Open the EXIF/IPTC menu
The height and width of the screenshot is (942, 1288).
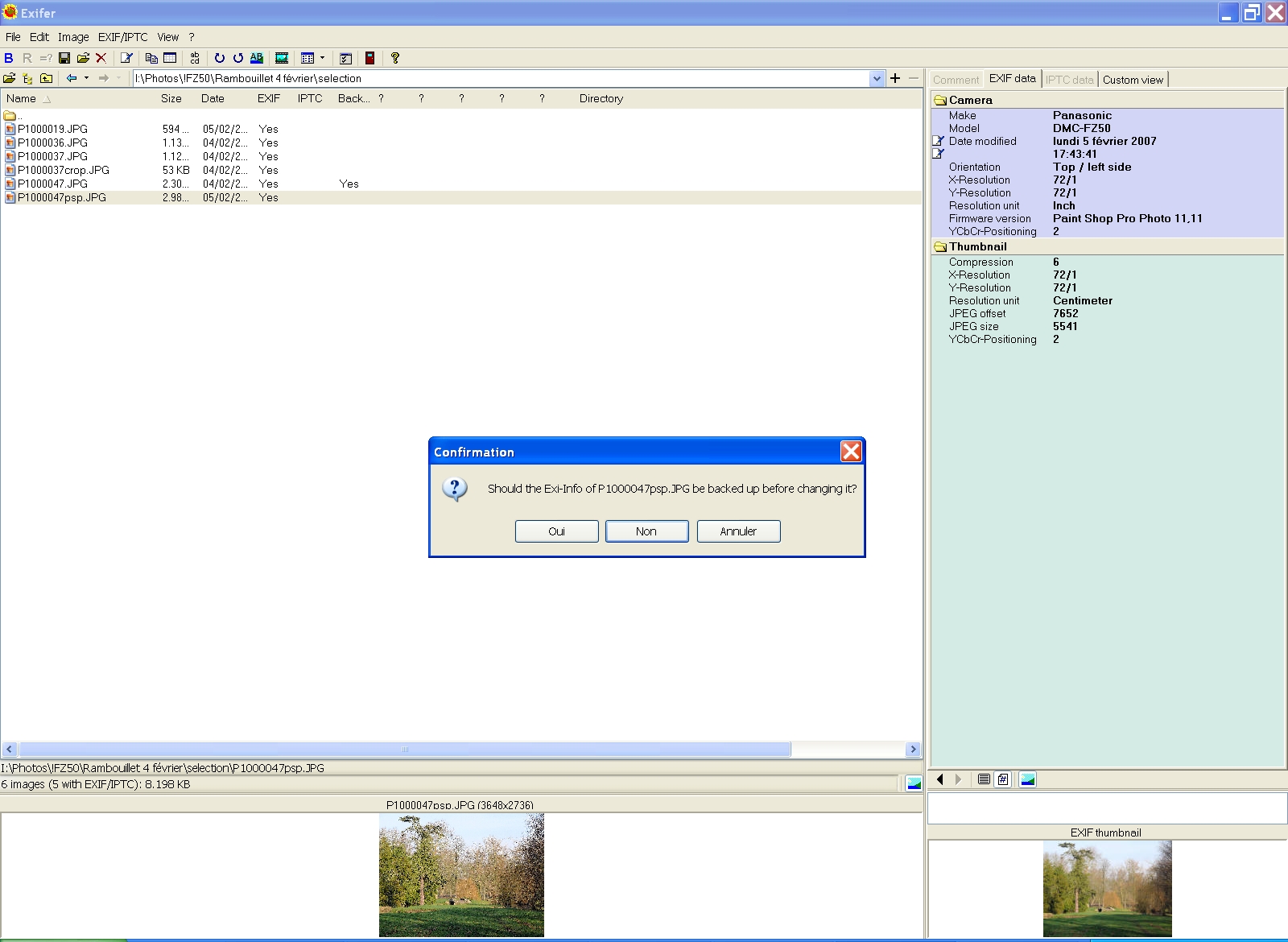coord(122,37)
